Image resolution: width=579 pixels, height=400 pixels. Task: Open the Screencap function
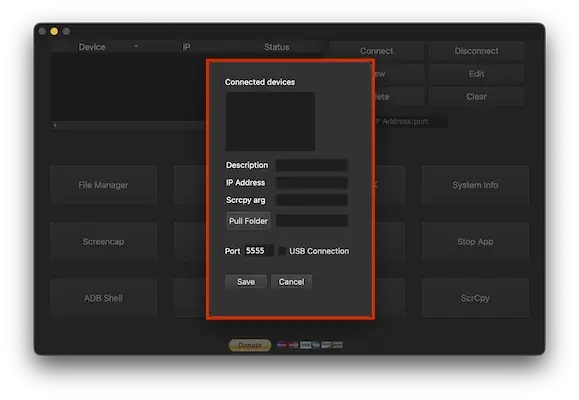tap(103, 242)
